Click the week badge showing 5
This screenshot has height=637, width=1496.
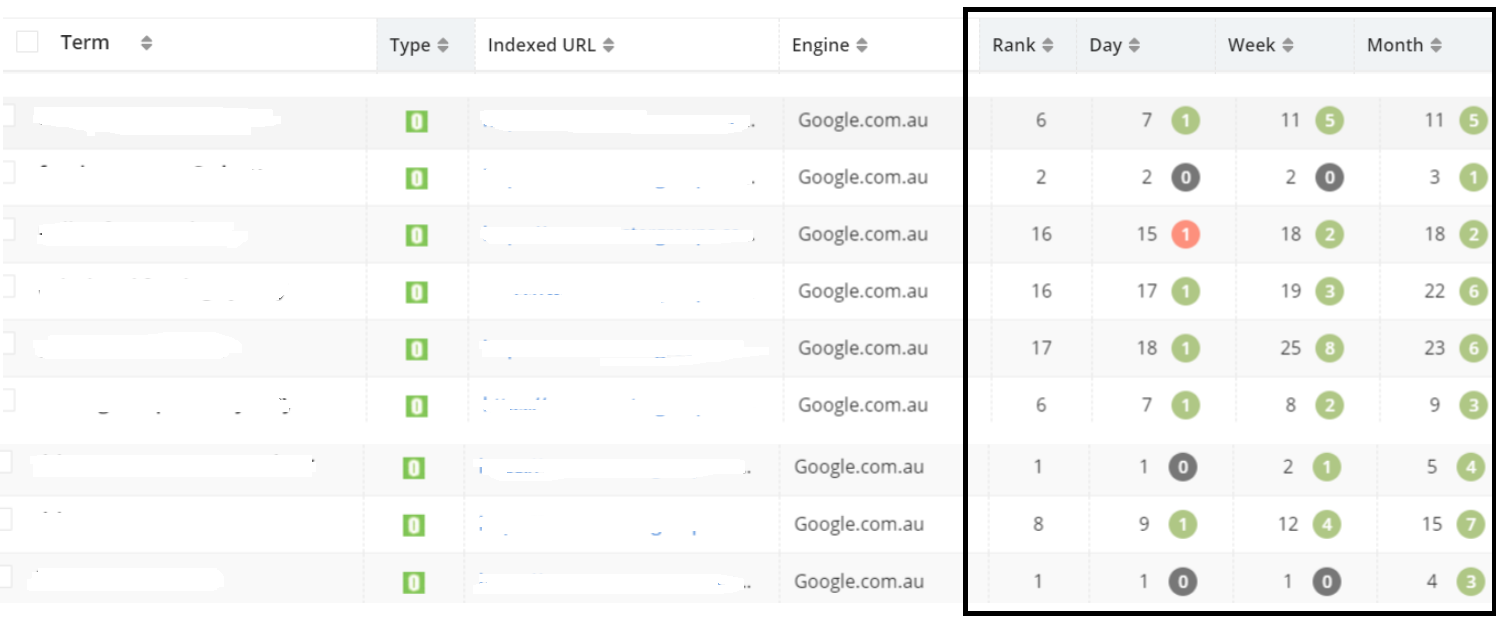point(1329,121)
